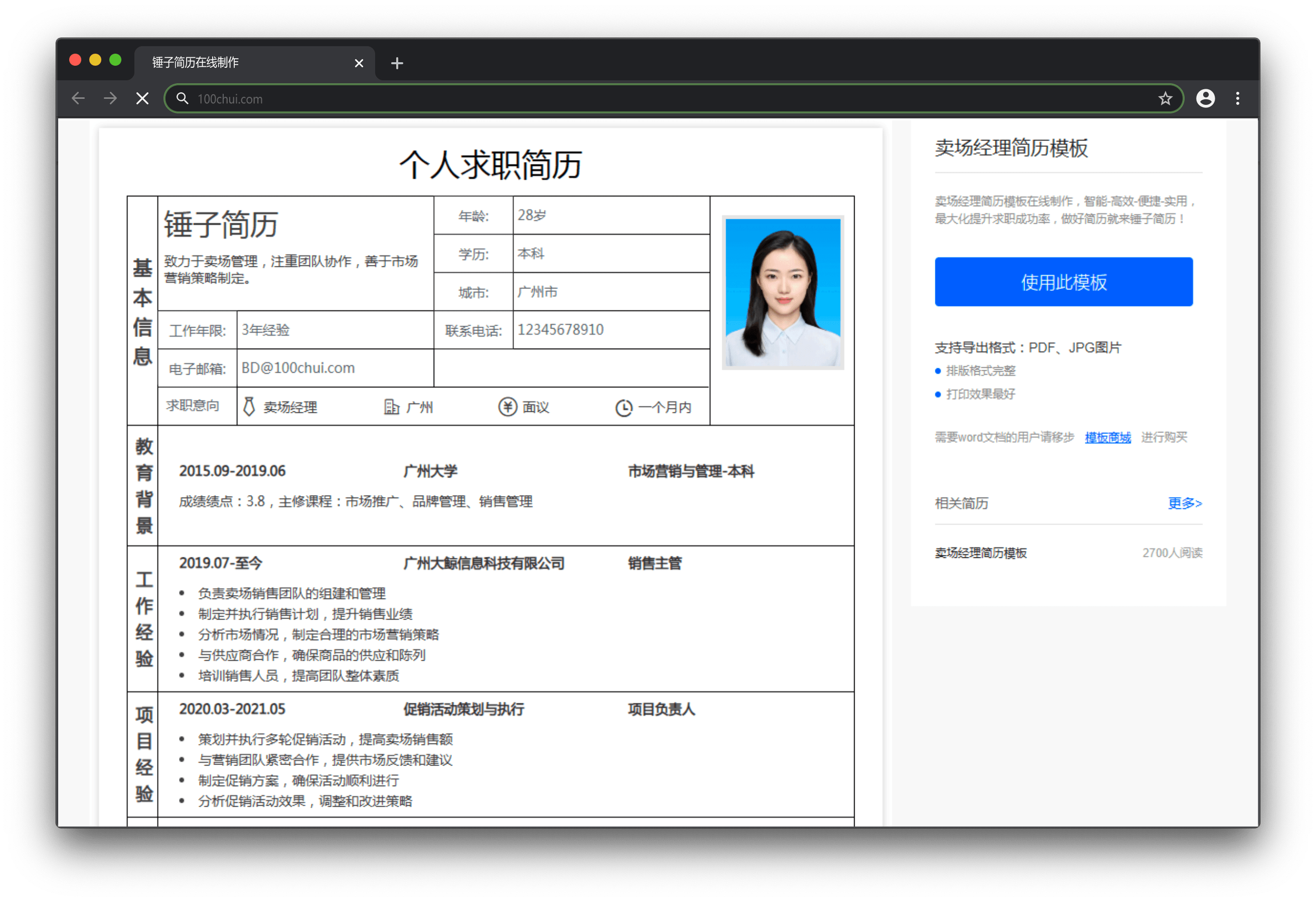Image resolution: width=1316 pixels, height=902 pixels.
Task: Click the browser forward arrow
Action: 110,99
